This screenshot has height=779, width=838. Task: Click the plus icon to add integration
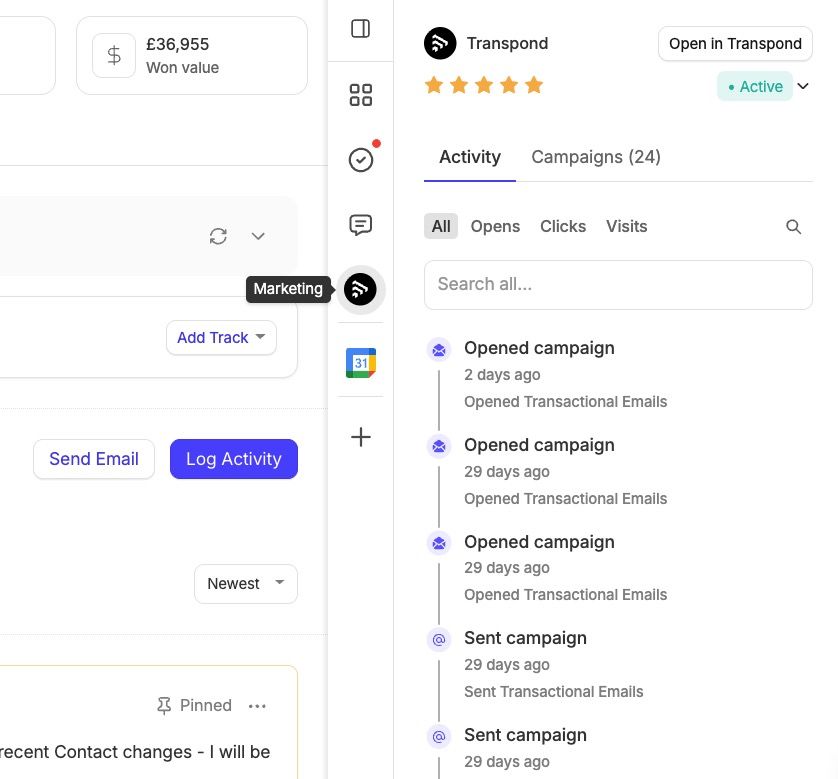click(361, 437)
